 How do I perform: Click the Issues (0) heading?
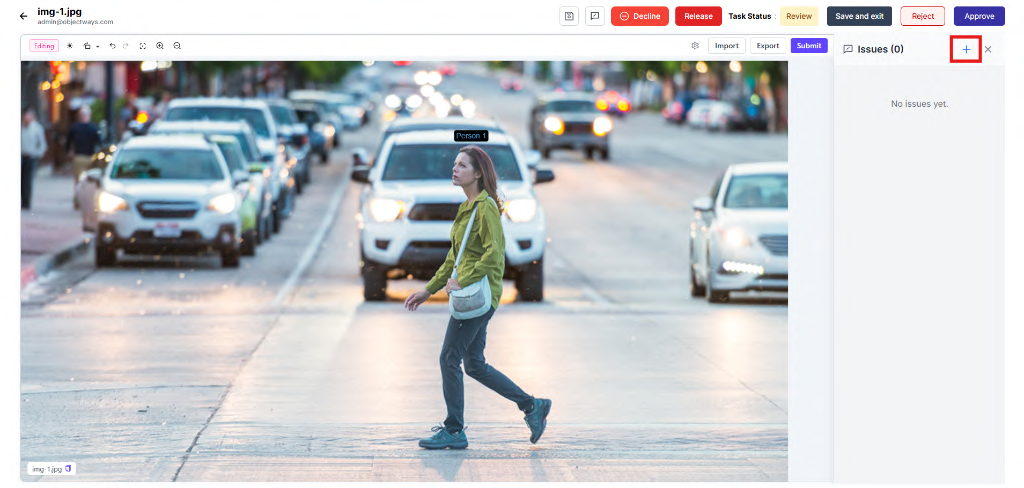point(880,49)
